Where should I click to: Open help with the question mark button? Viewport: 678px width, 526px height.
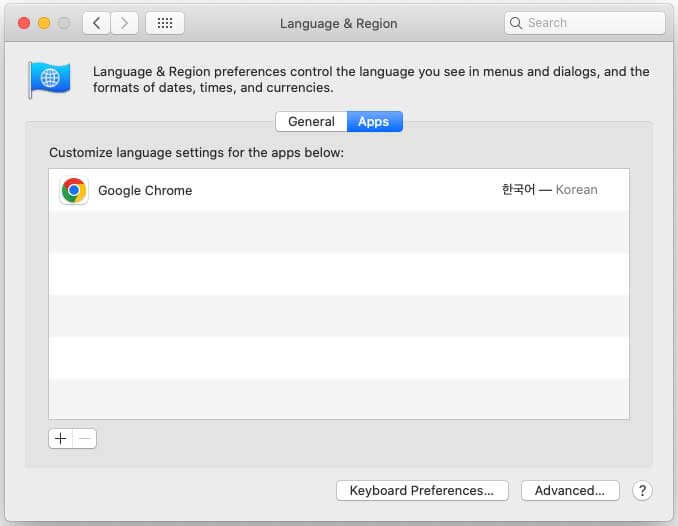642,491
